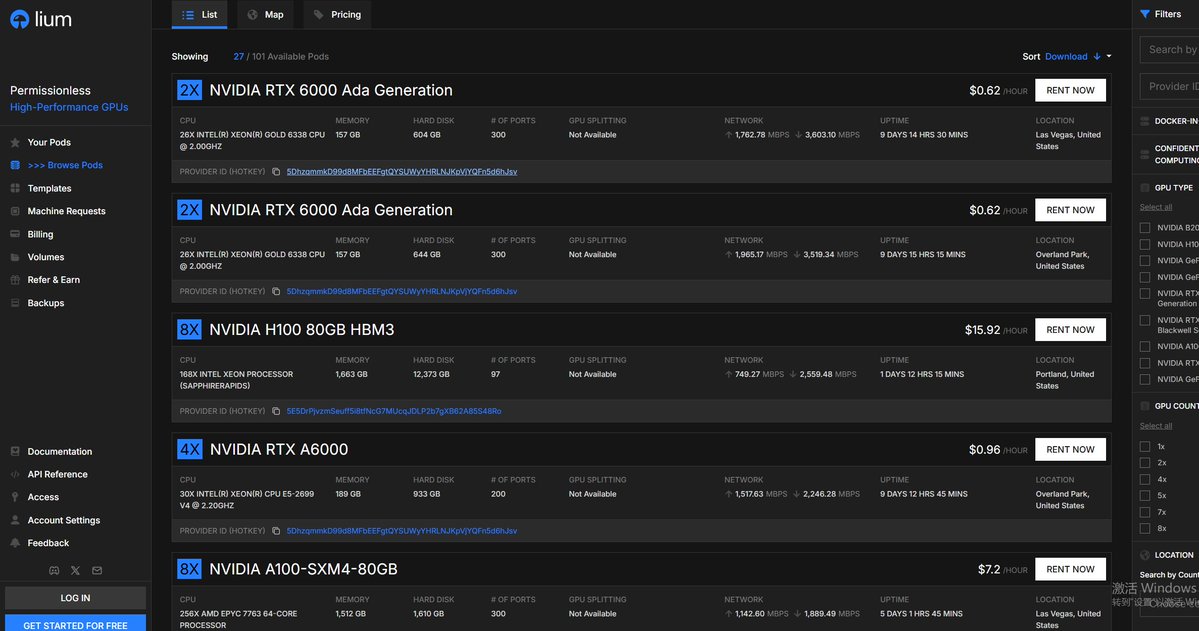Click the Machine Requests icon
1199x631 pixels.
click(15, 211)
